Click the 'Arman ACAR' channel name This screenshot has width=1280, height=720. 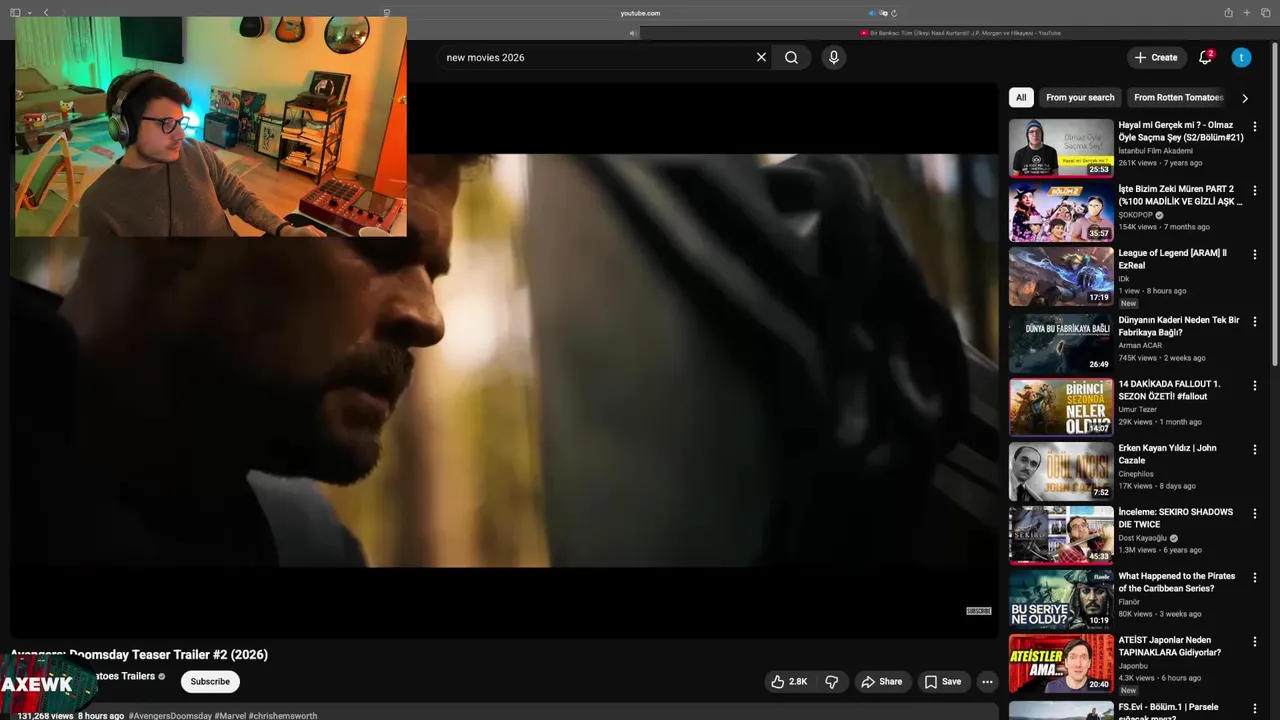[x=1140, y=346]
